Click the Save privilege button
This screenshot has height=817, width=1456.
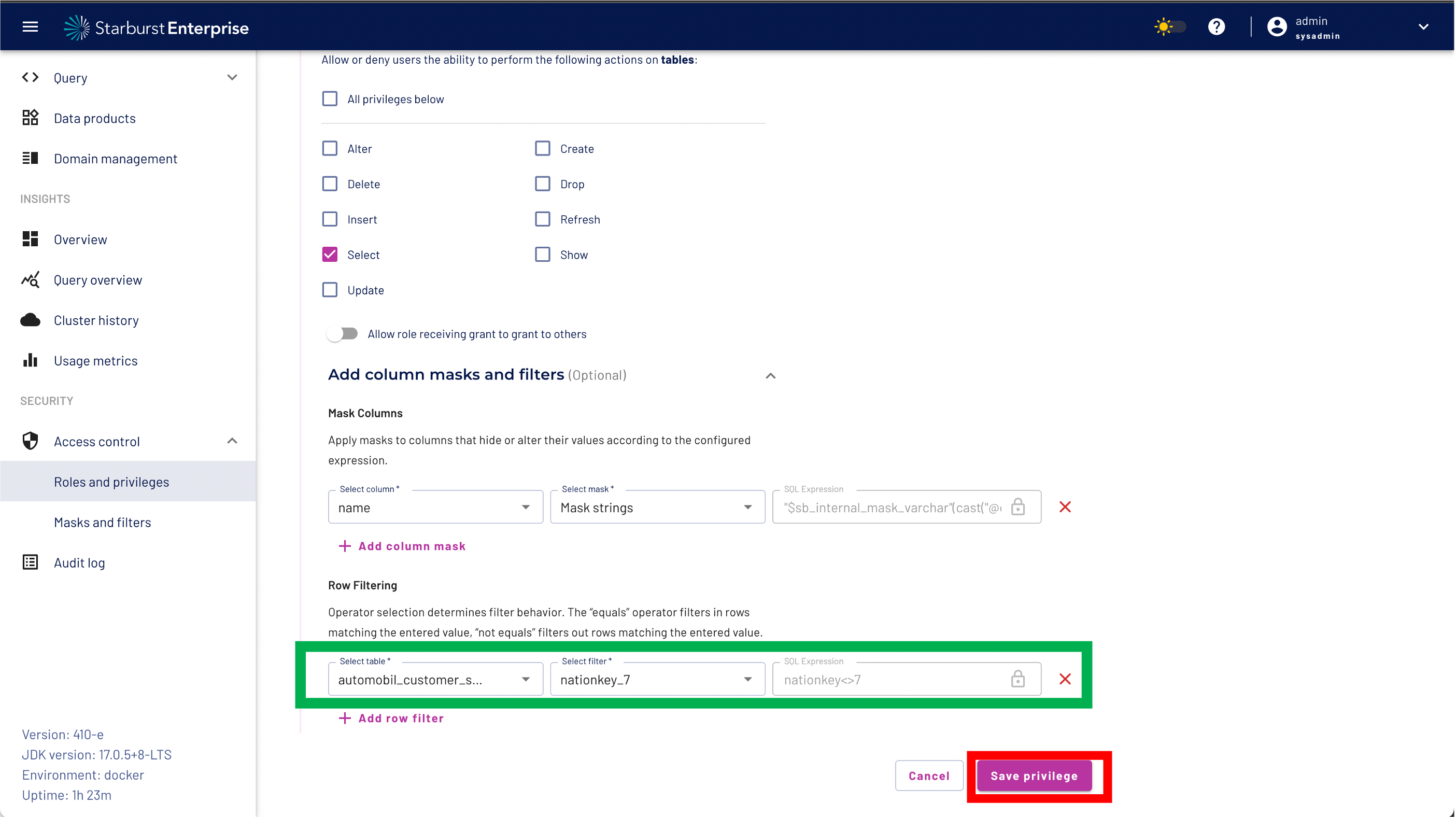[x=1033, y=776]
